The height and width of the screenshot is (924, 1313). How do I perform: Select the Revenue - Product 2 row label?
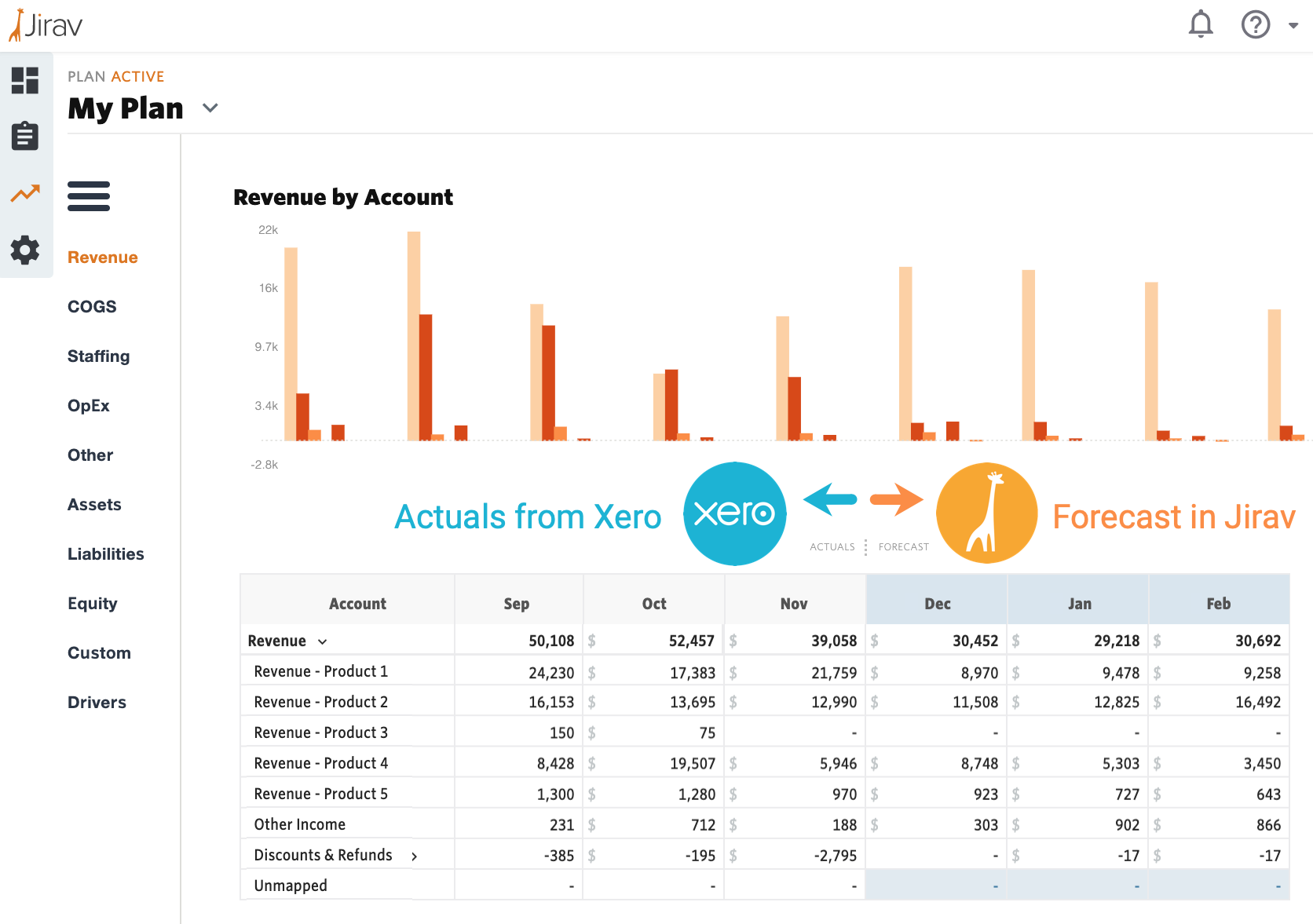[x=321, y=702]
